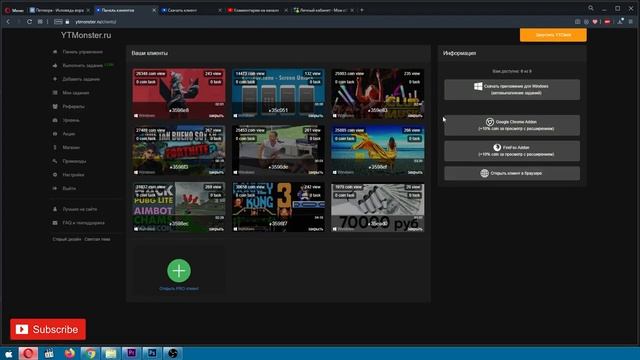The height and width of the screenshot is (360, 640).
Task: Click the red Subscribe button
Action: point(48,329)
